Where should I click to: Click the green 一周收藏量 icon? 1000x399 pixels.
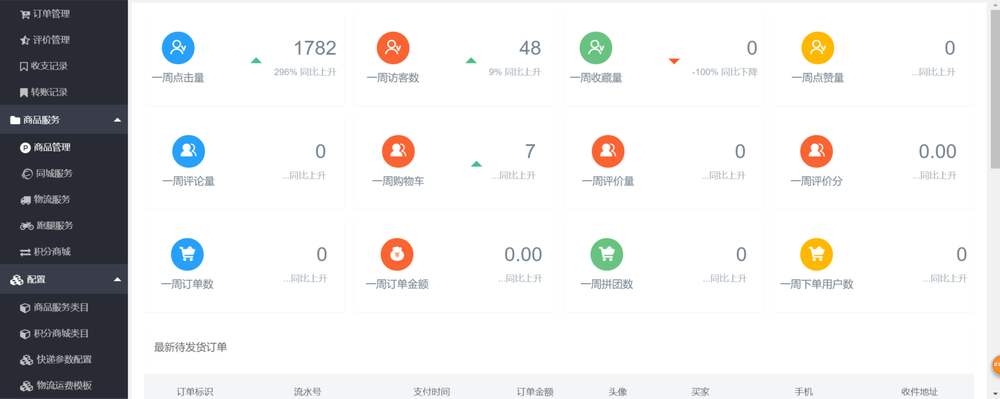[x=596, y=48]
